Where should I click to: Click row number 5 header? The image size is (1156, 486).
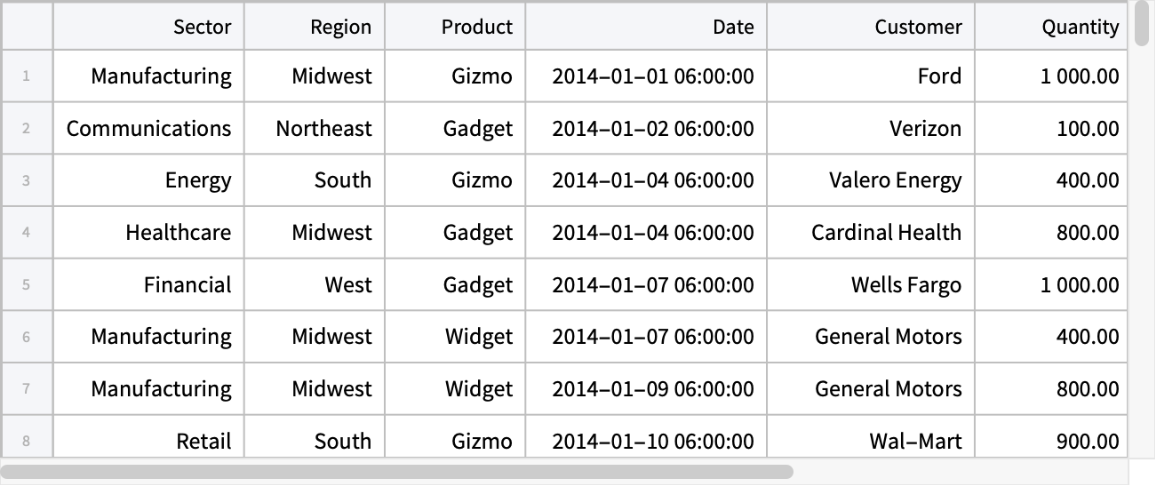tap(26, 285)
